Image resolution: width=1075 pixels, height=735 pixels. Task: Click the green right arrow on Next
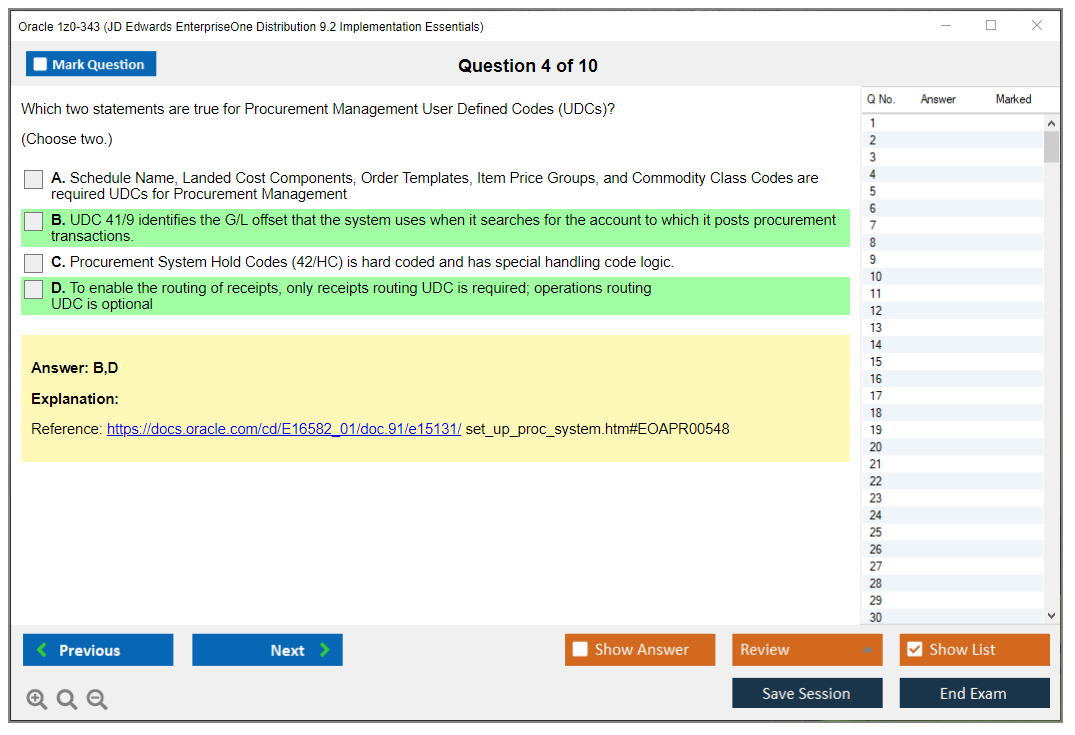(325, 650)
